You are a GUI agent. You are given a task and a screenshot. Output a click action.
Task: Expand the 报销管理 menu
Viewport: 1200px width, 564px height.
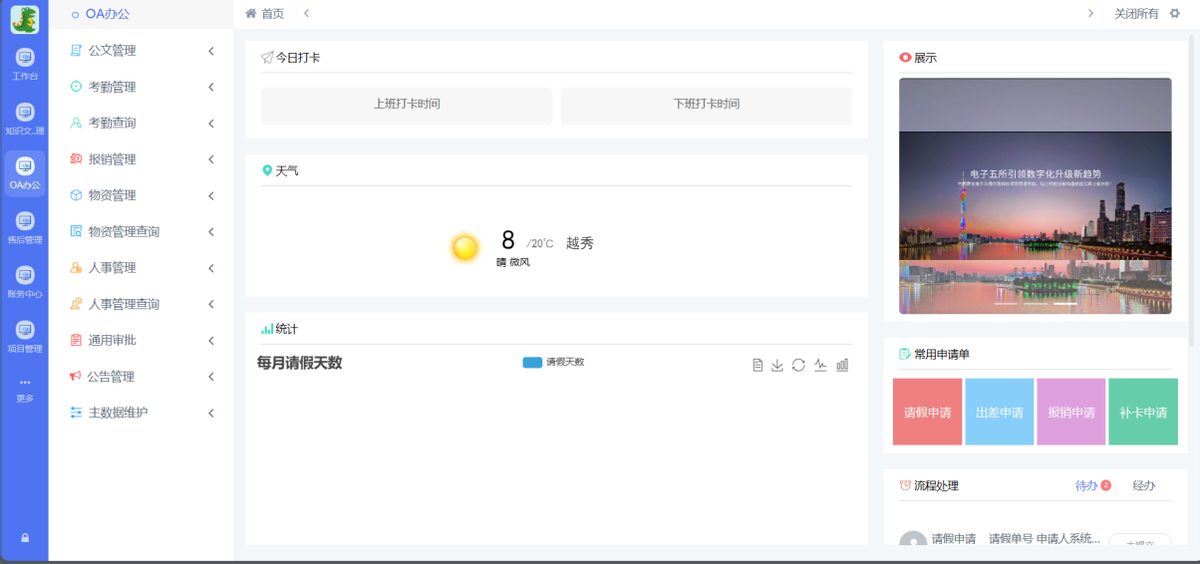[142, 159]
